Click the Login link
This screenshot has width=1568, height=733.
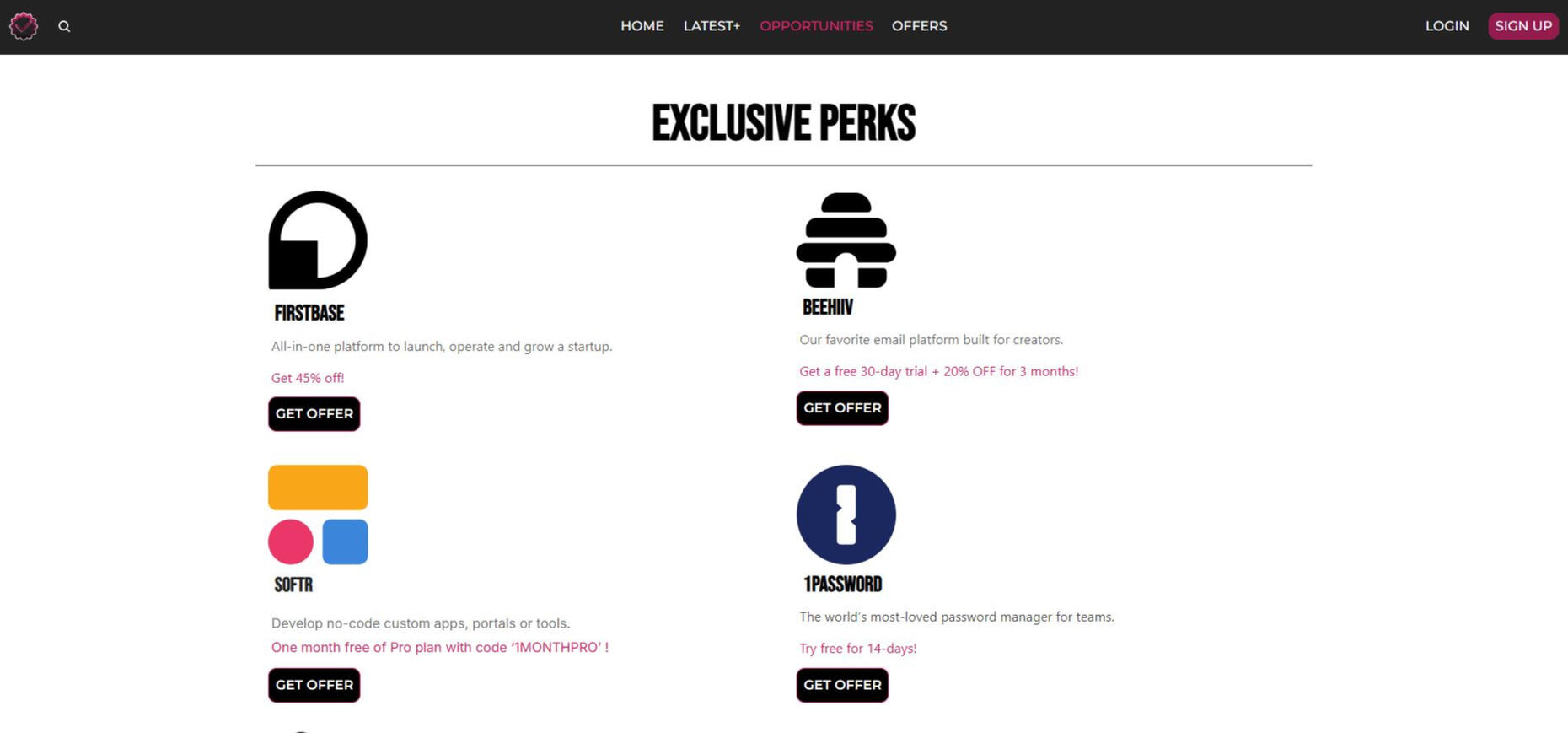[x=1447, y=26]
